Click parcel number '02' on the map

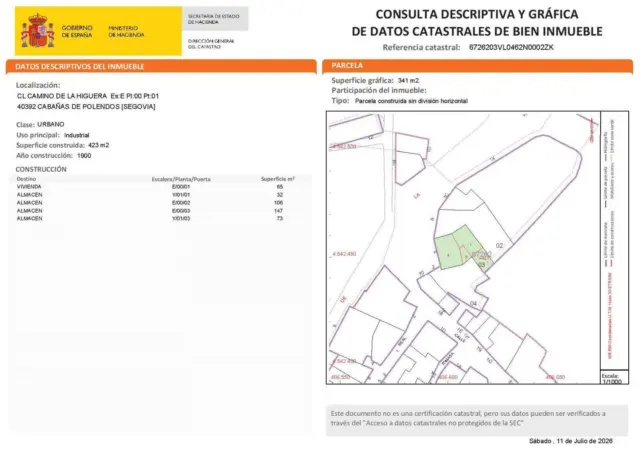tap(499, 245)
